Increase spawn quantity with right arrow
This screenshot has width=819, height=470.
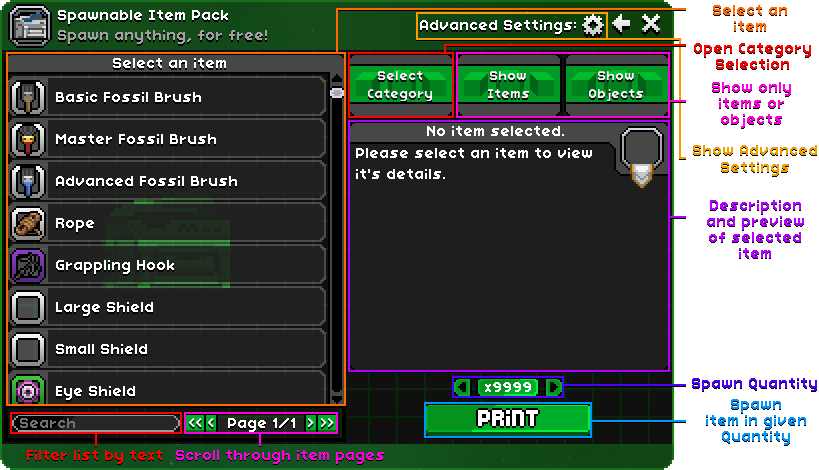[x=553, y=387]
